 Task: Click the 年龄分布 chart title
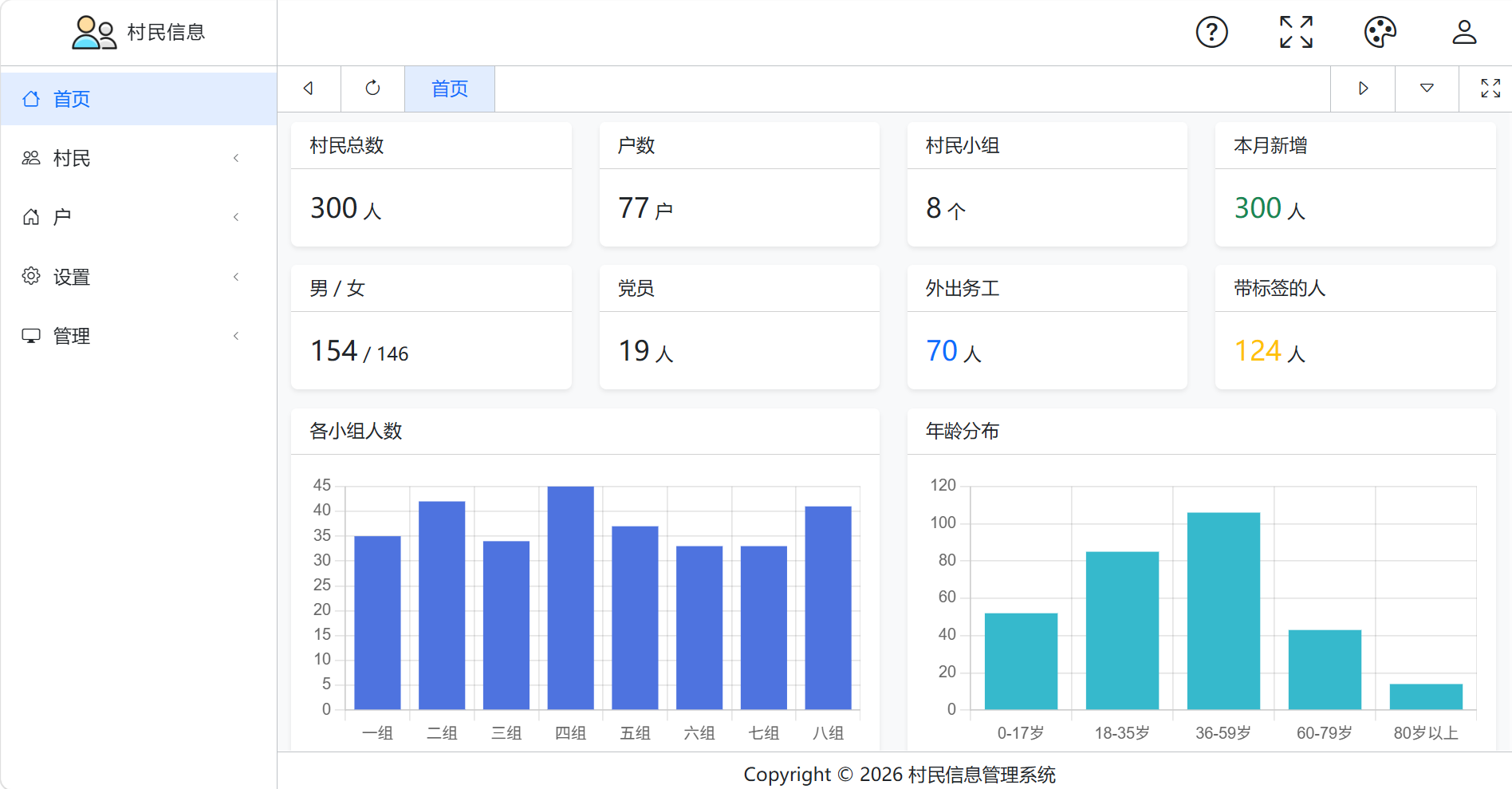[x=963, y=432]
